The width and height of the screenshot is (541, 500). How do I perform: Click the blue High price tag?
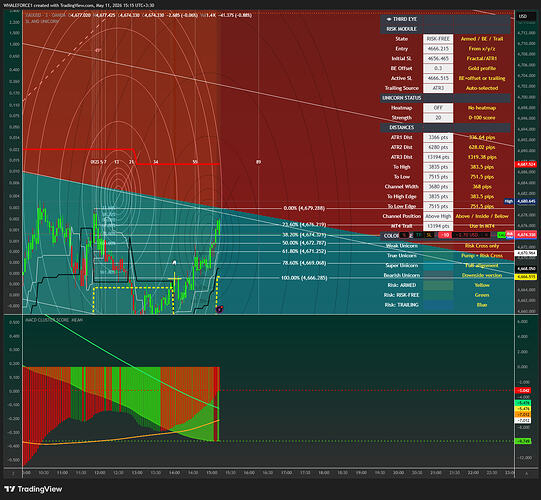tap(509, 201)
